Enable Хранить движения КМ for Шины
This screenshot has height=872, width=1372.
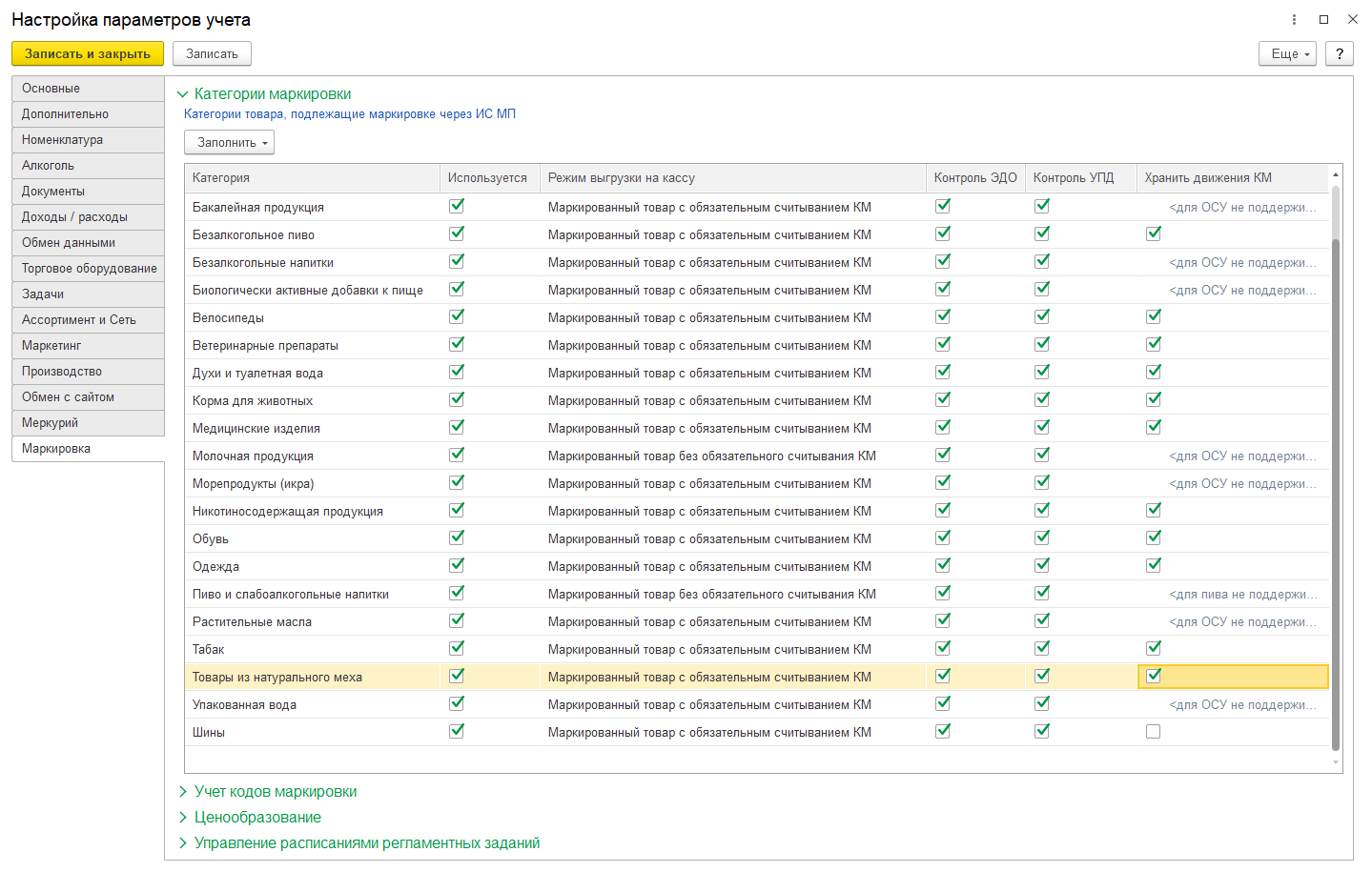tap(1153, 732)
